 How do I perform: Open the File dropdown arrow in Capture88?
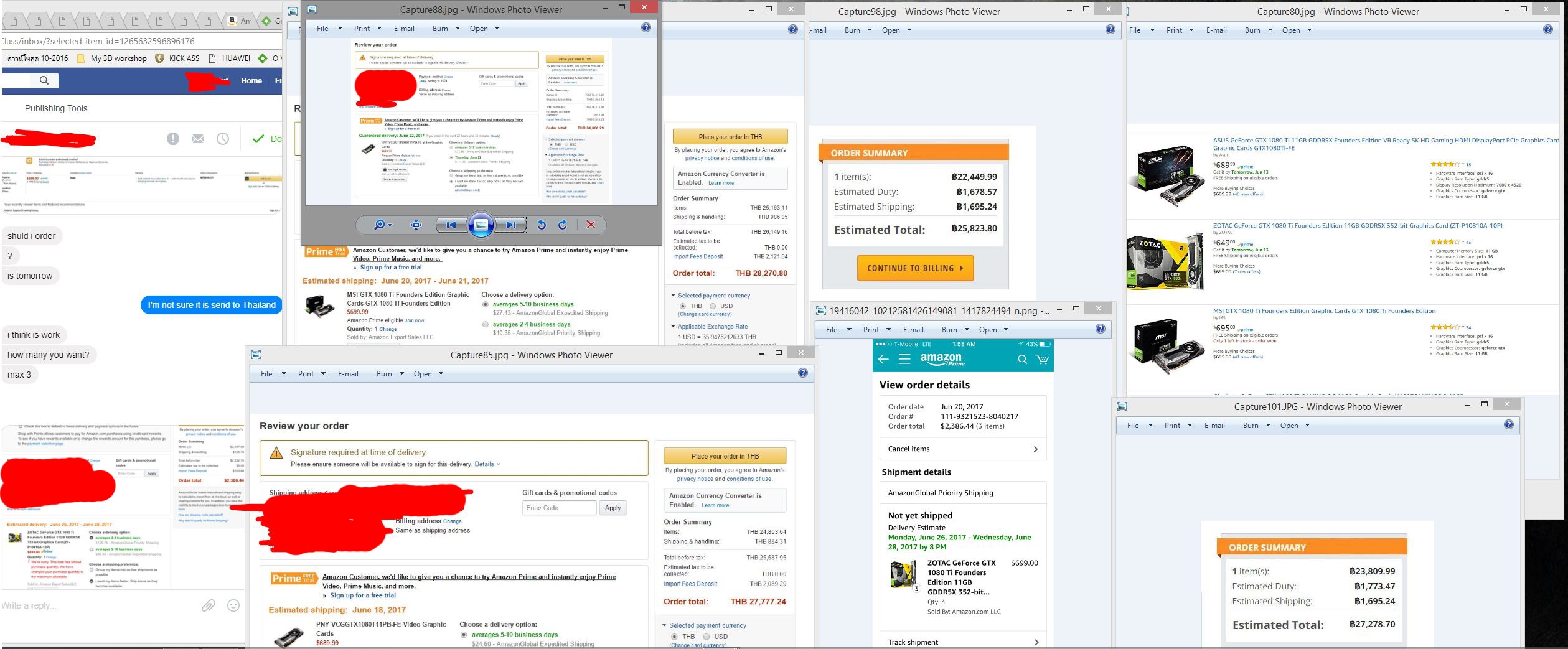[340, 28]
